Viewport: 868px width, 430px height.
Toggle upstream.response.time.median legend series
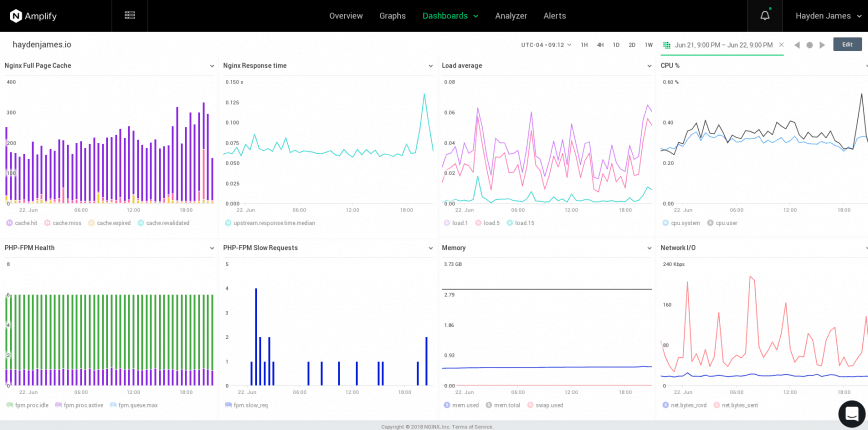click(271, 223)
